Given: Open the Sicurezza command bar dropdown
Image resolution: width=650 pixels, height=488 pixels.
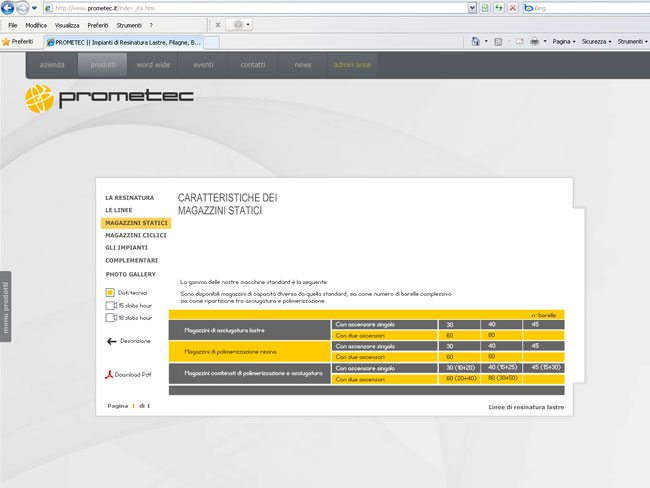Looking at the screenshot, I should tap(596, 41).
